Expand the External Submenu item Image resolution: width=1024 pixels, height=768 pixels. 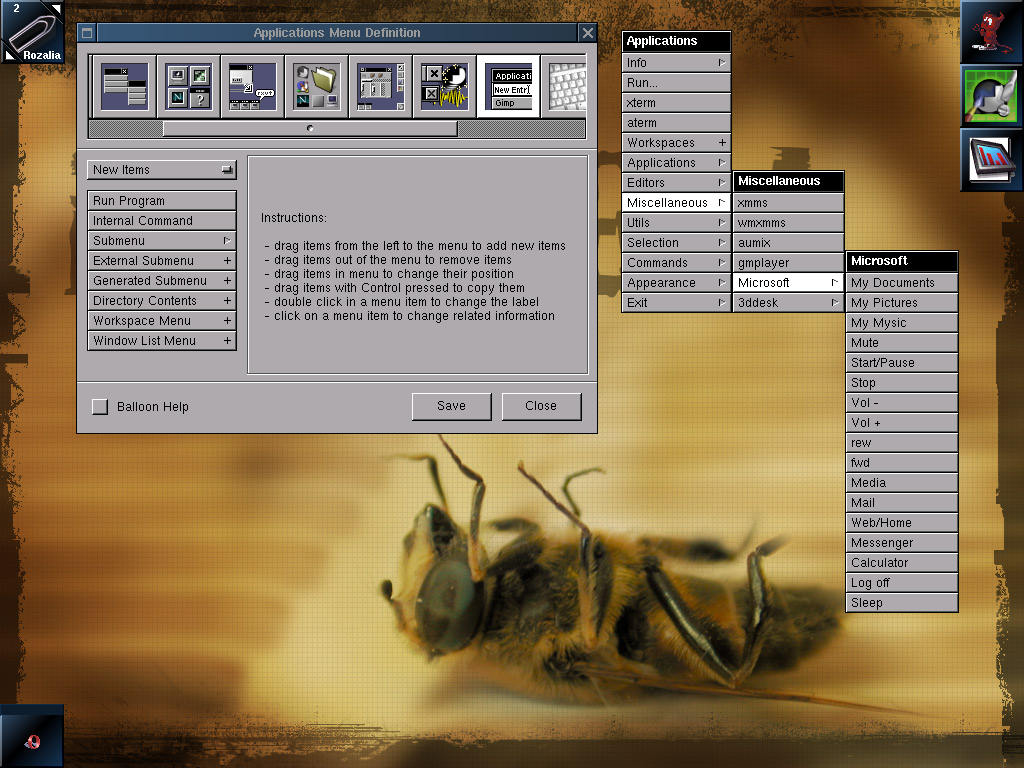click(162, 261)
